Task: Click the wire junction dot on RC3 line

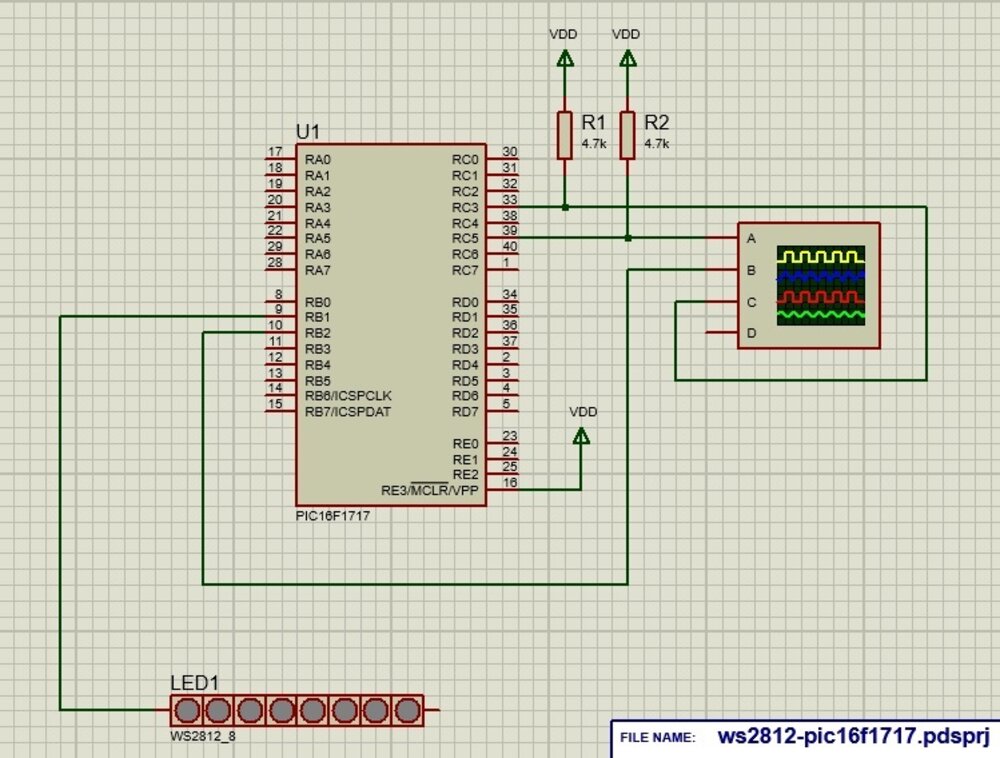Action: [565, 207]
